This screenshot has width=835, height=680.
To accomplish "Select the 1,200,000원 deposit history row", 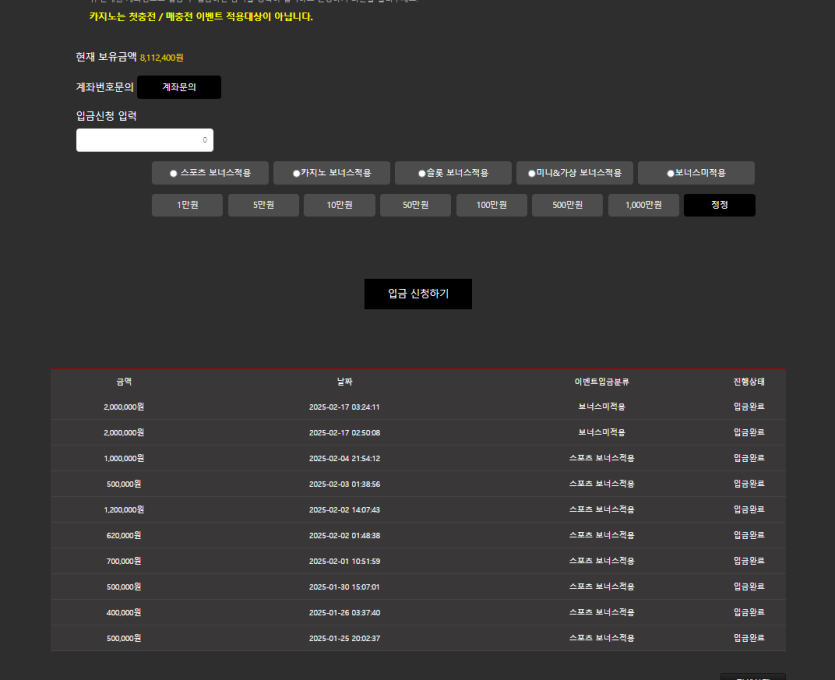I will click(418, 510).
